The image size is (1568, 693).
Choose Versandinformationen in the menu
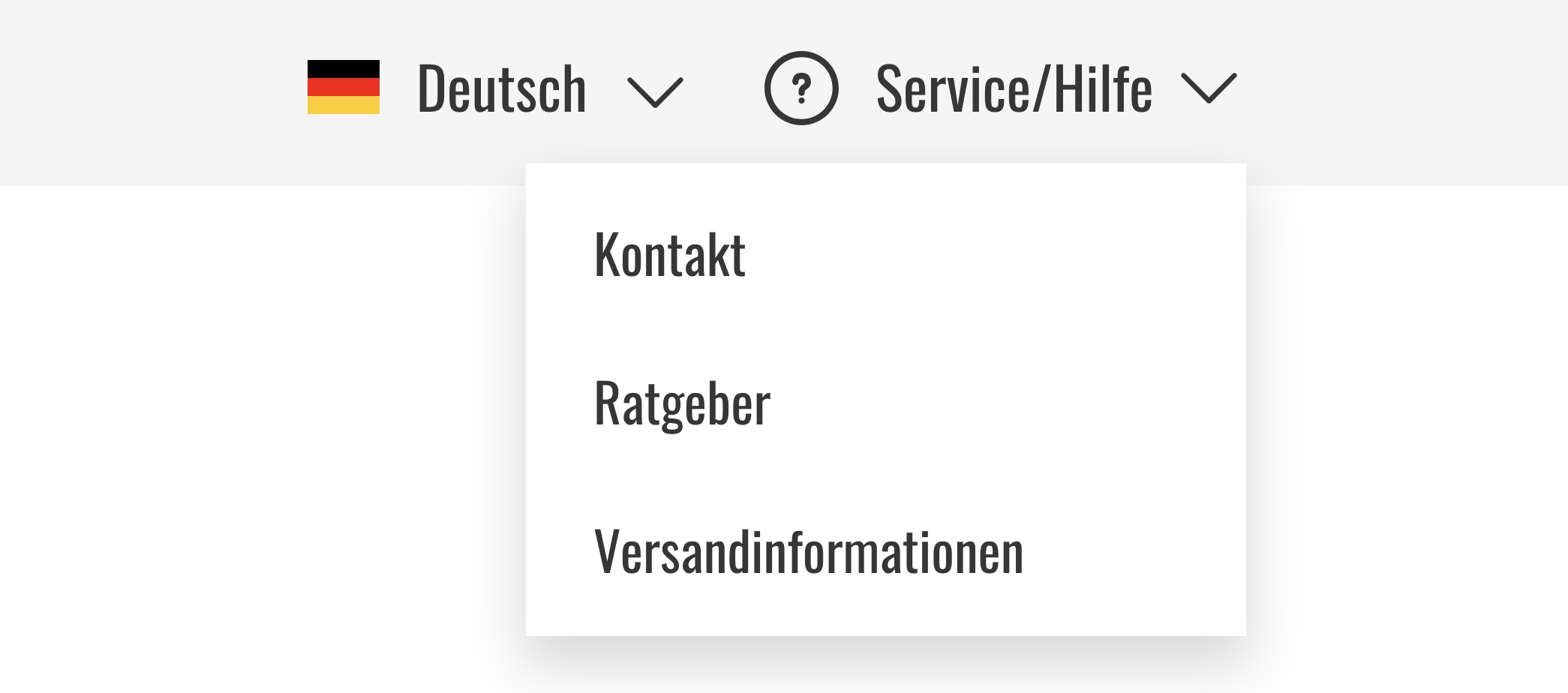click(x=809, y=552)
